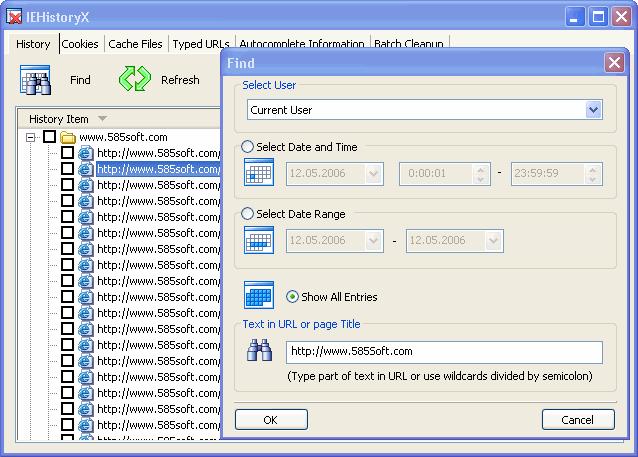This screenshot has width=638, height=457.
Task: Select the 'Select Date Range' radio button
Action: point(247,214)
